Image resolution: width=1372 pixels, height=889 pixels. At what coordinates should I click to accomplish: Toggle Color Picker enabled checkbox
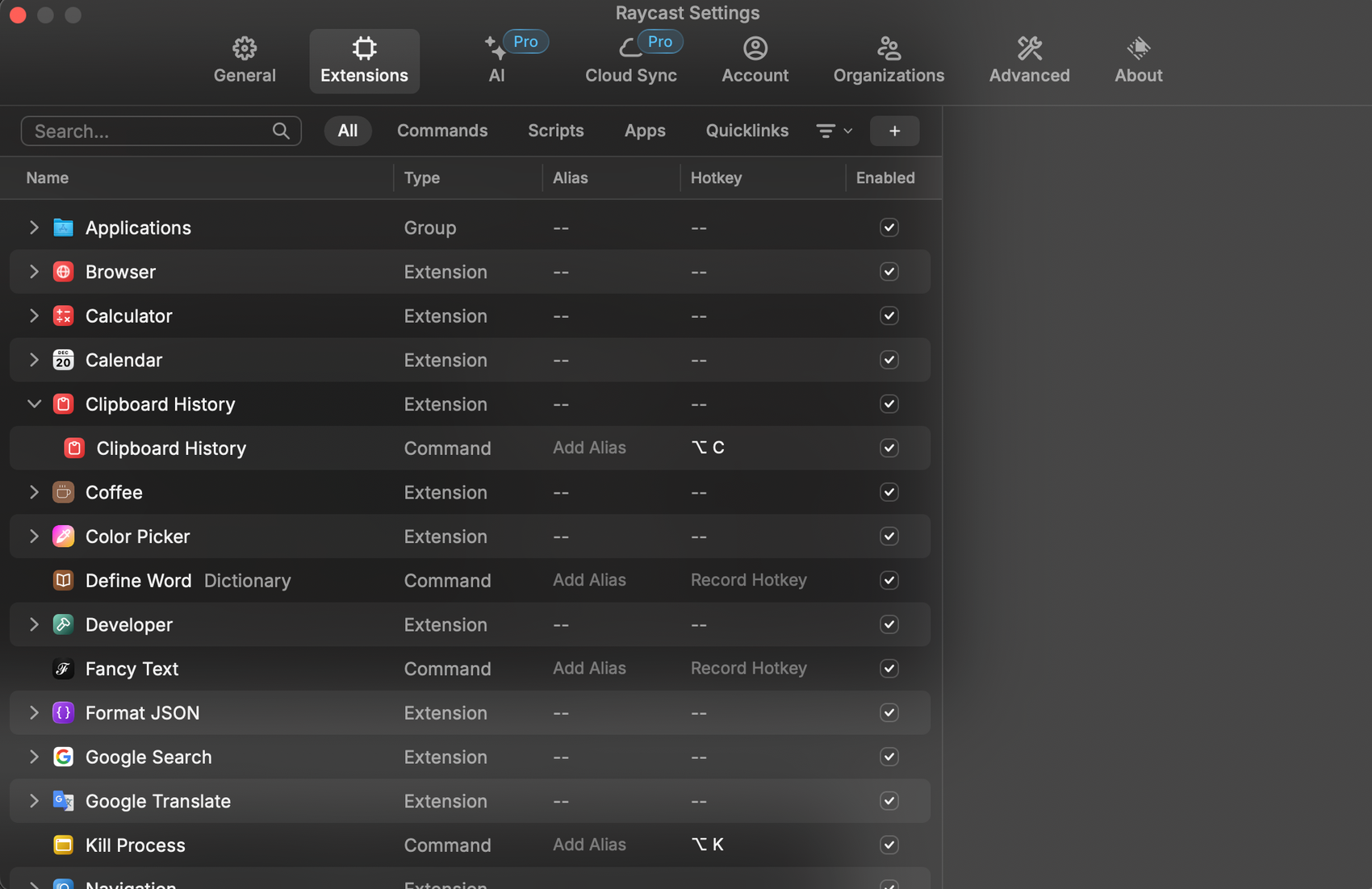click(x=889, y=536)
